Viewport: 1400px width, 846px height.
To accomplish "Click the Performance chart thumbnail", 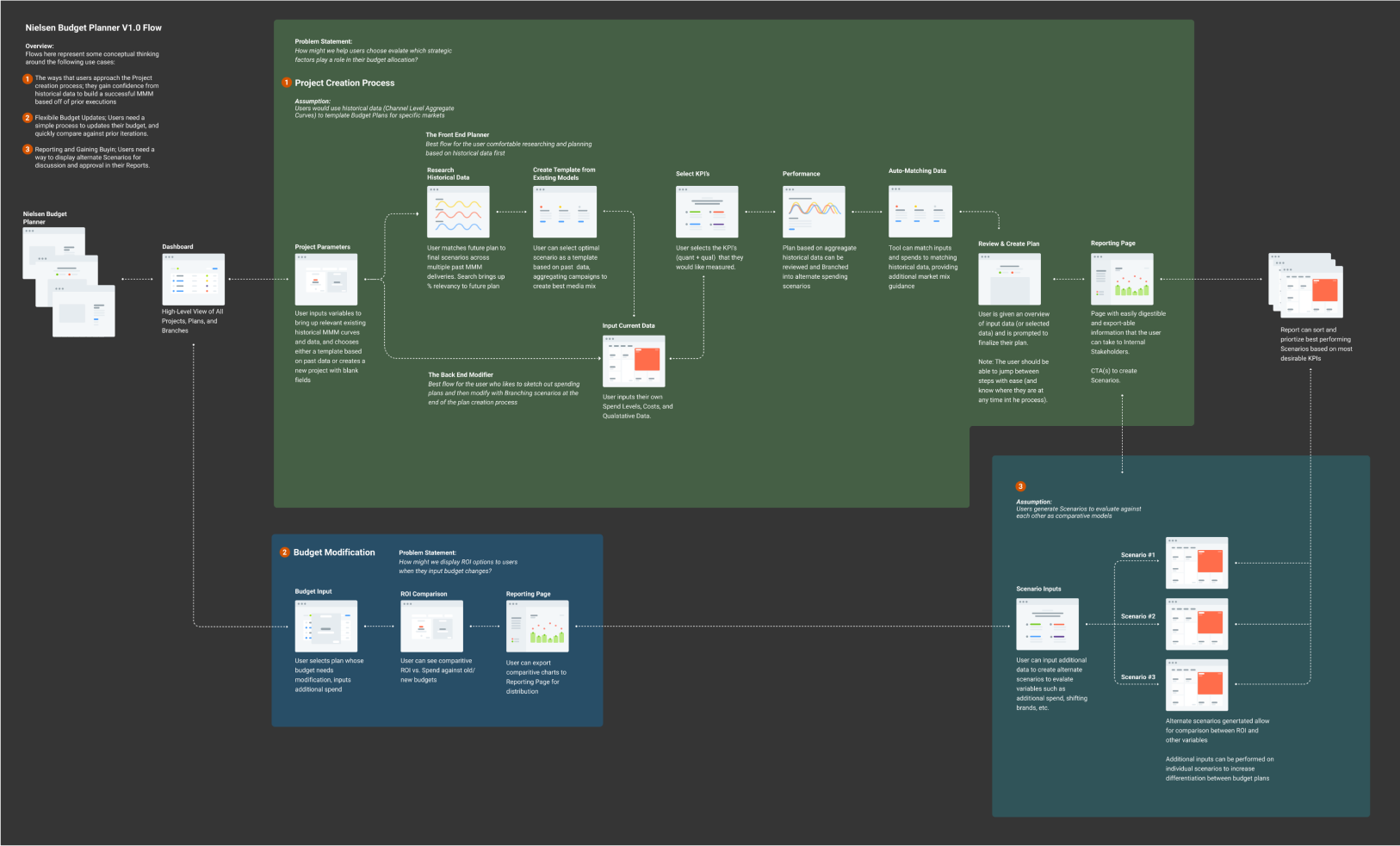I will pyautogui.click(x=814, y=212).
